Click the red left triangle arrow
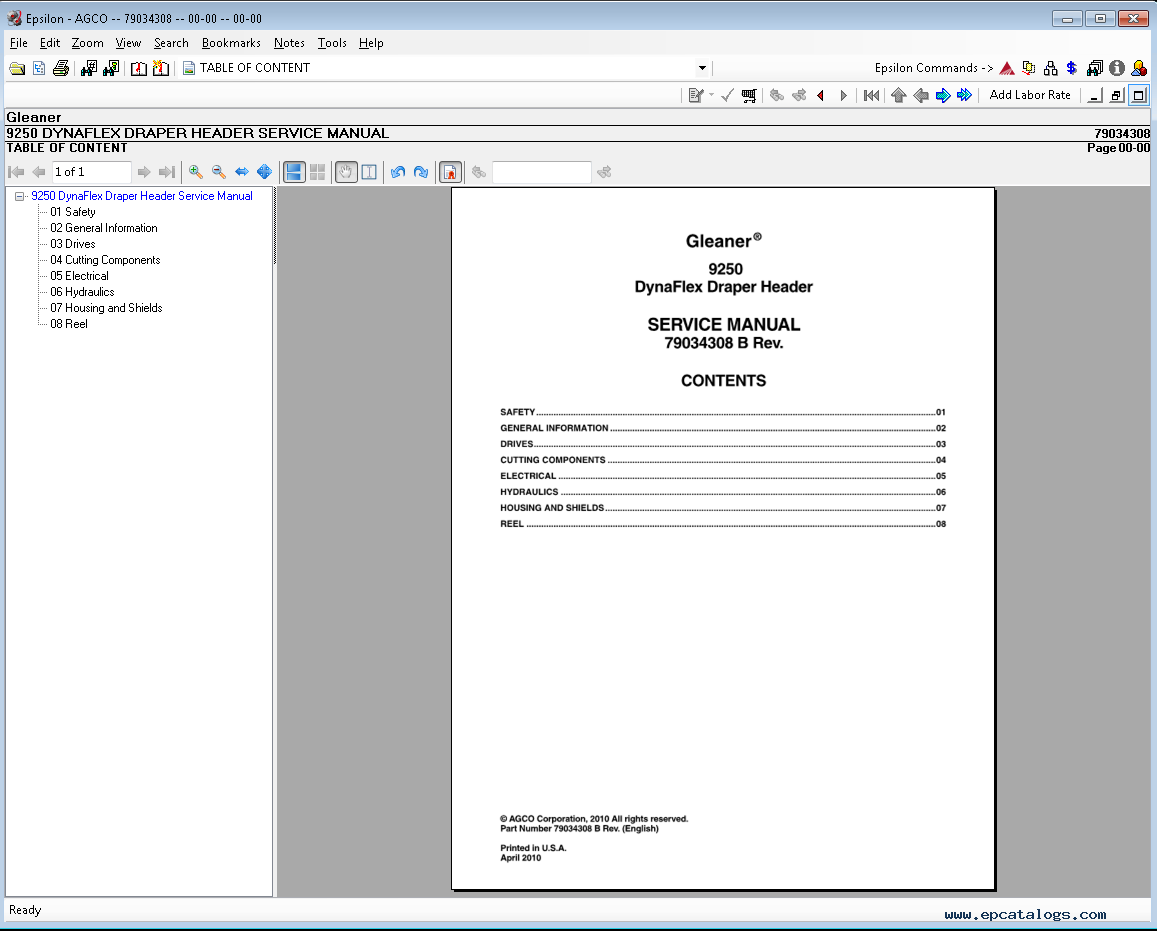The image size is (1157, 931). 821,95
